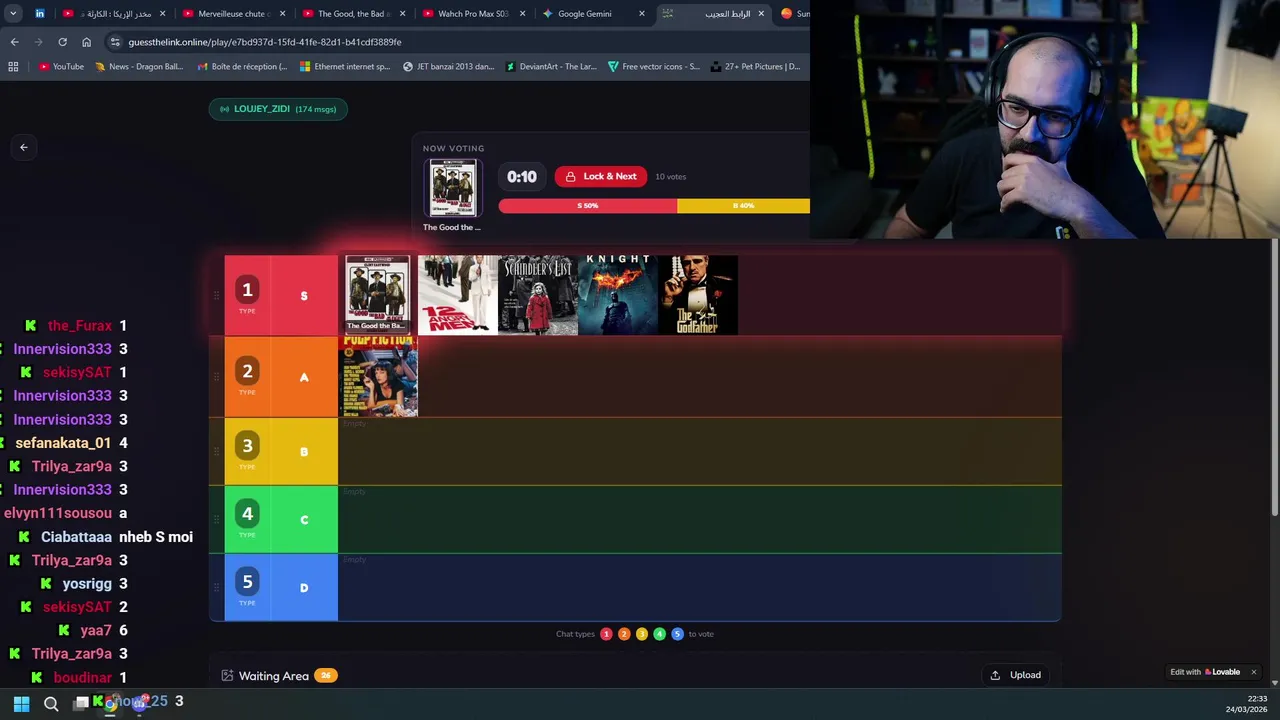Click the LOUJEY_ZIDI channel badge
Viewport: 1280px width, 720px height.
278,109
